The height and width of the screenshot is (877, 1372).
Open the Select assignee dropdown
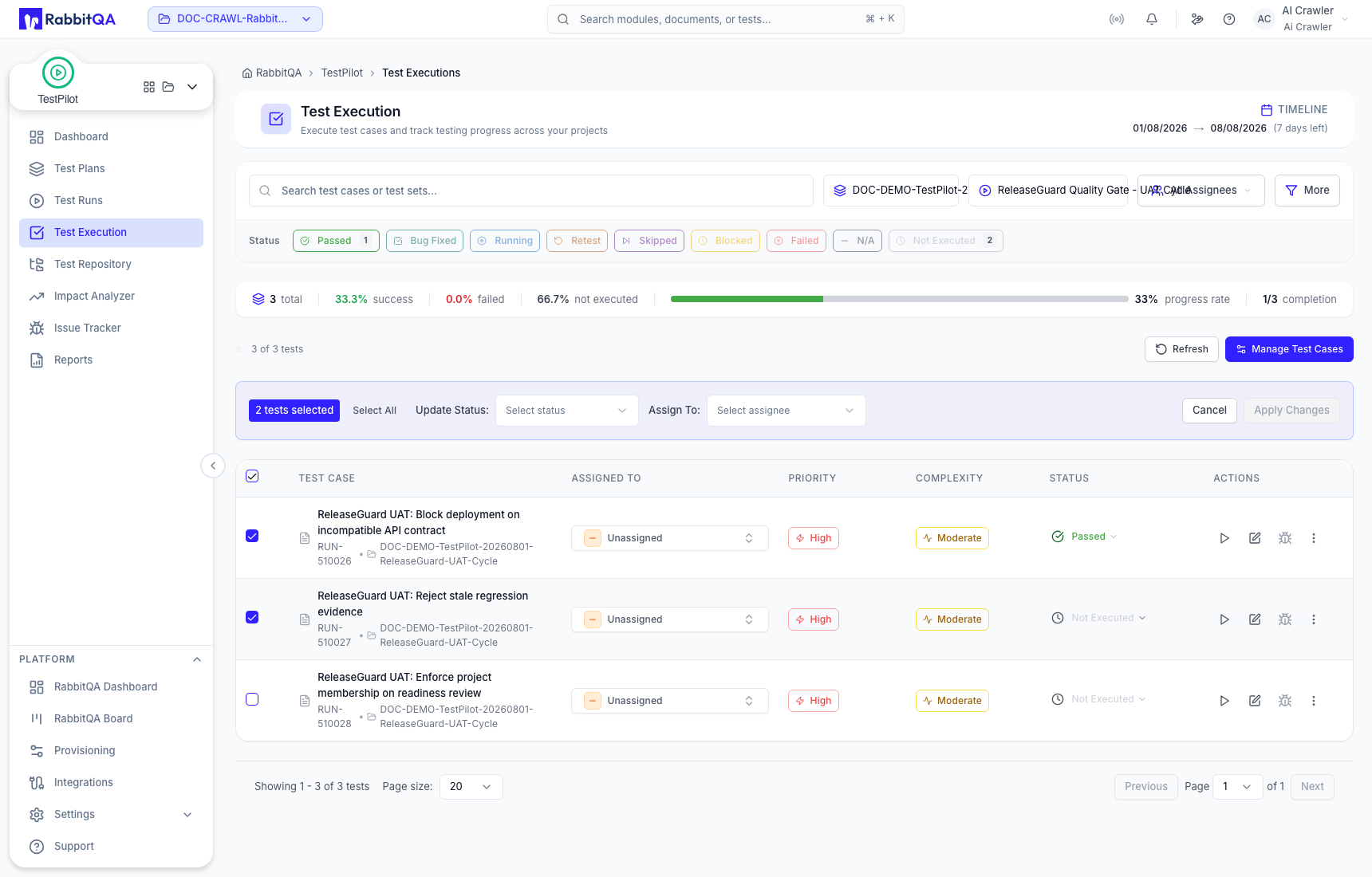point(787,411)
